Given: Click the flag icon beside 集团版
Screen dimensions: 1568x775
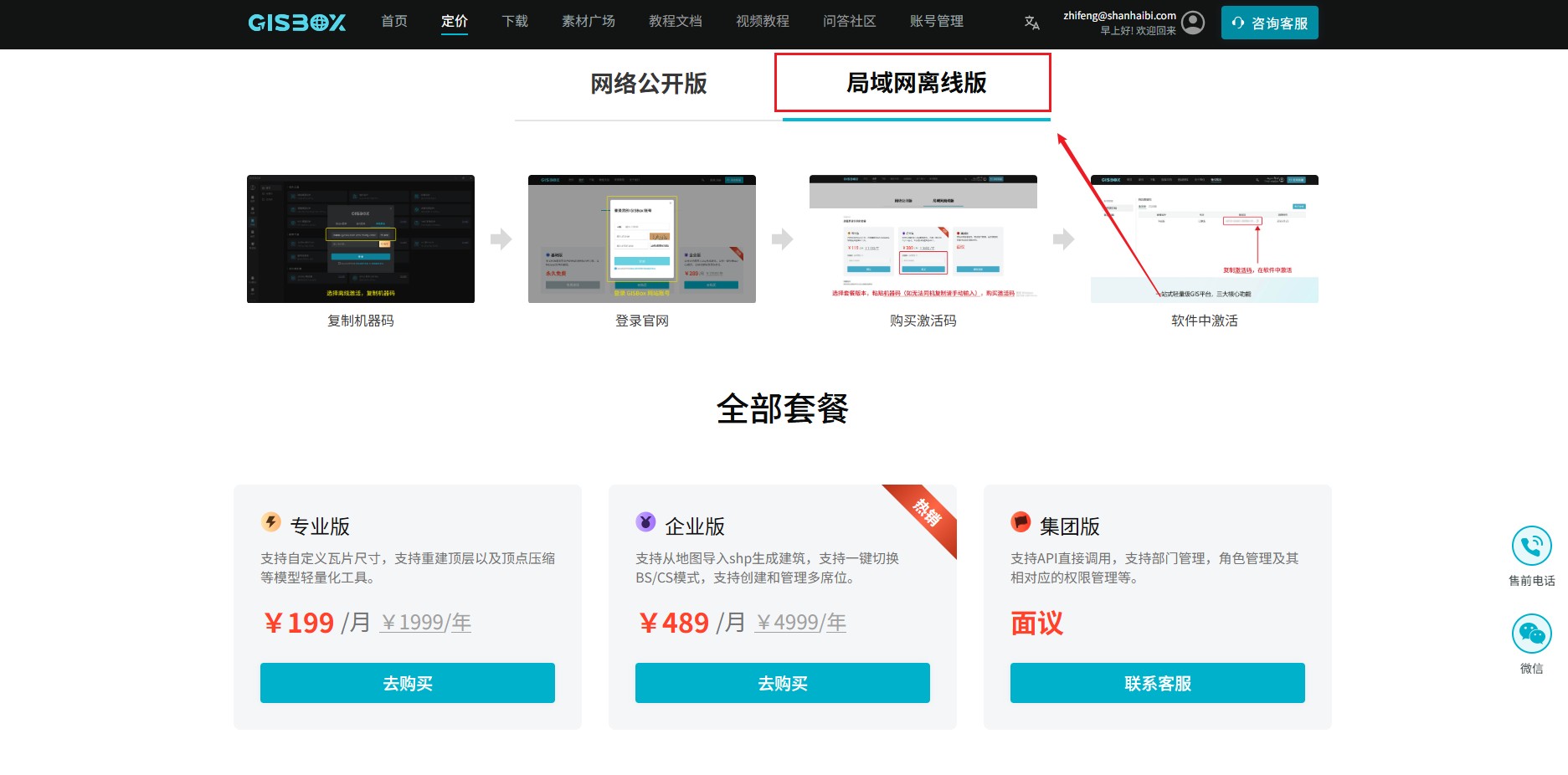Looking at the screenshot, I should (1020, 522).
